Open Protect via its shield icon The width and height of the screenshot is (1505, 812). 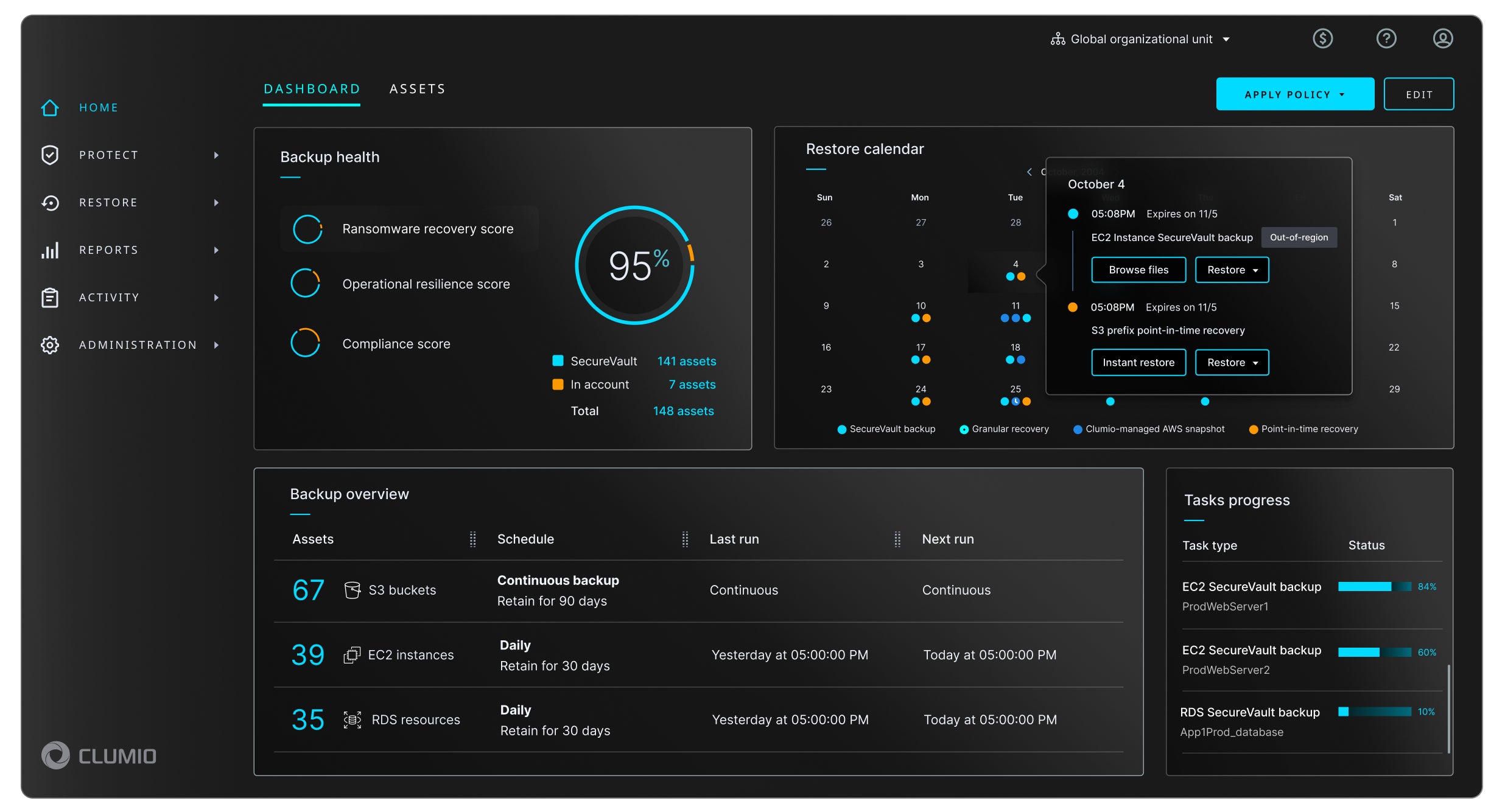(49, 155)
